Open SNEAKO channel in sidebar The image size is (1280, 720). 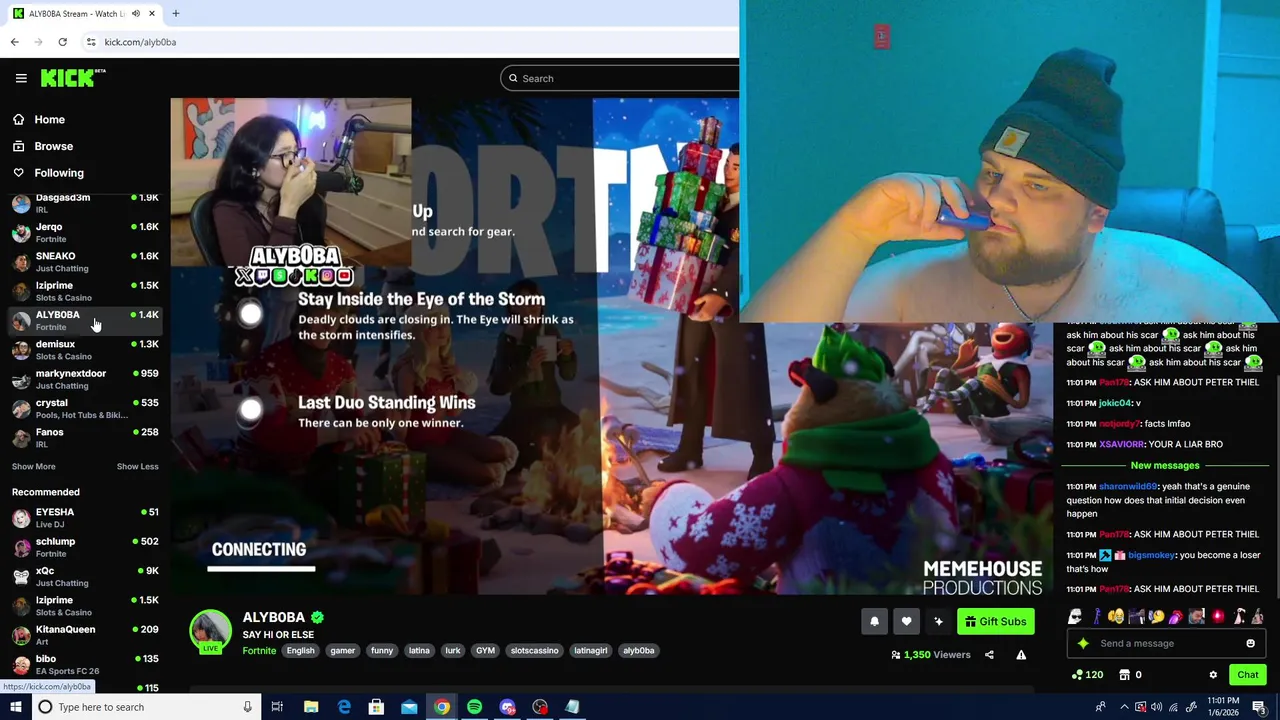click(85, 262)
